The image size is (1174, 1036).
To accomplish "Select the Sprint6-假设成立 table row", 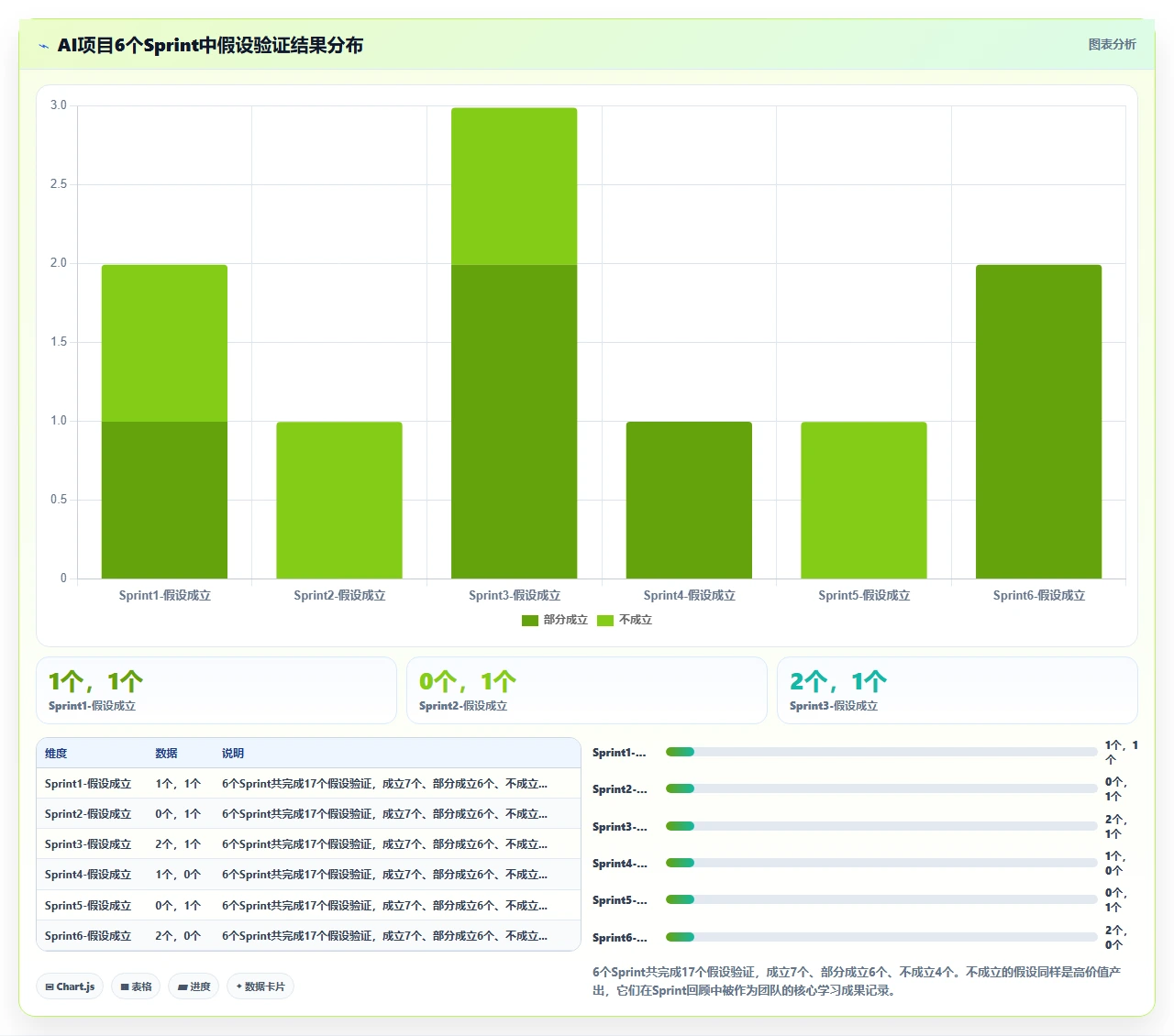I will click(x=308, y=936).
